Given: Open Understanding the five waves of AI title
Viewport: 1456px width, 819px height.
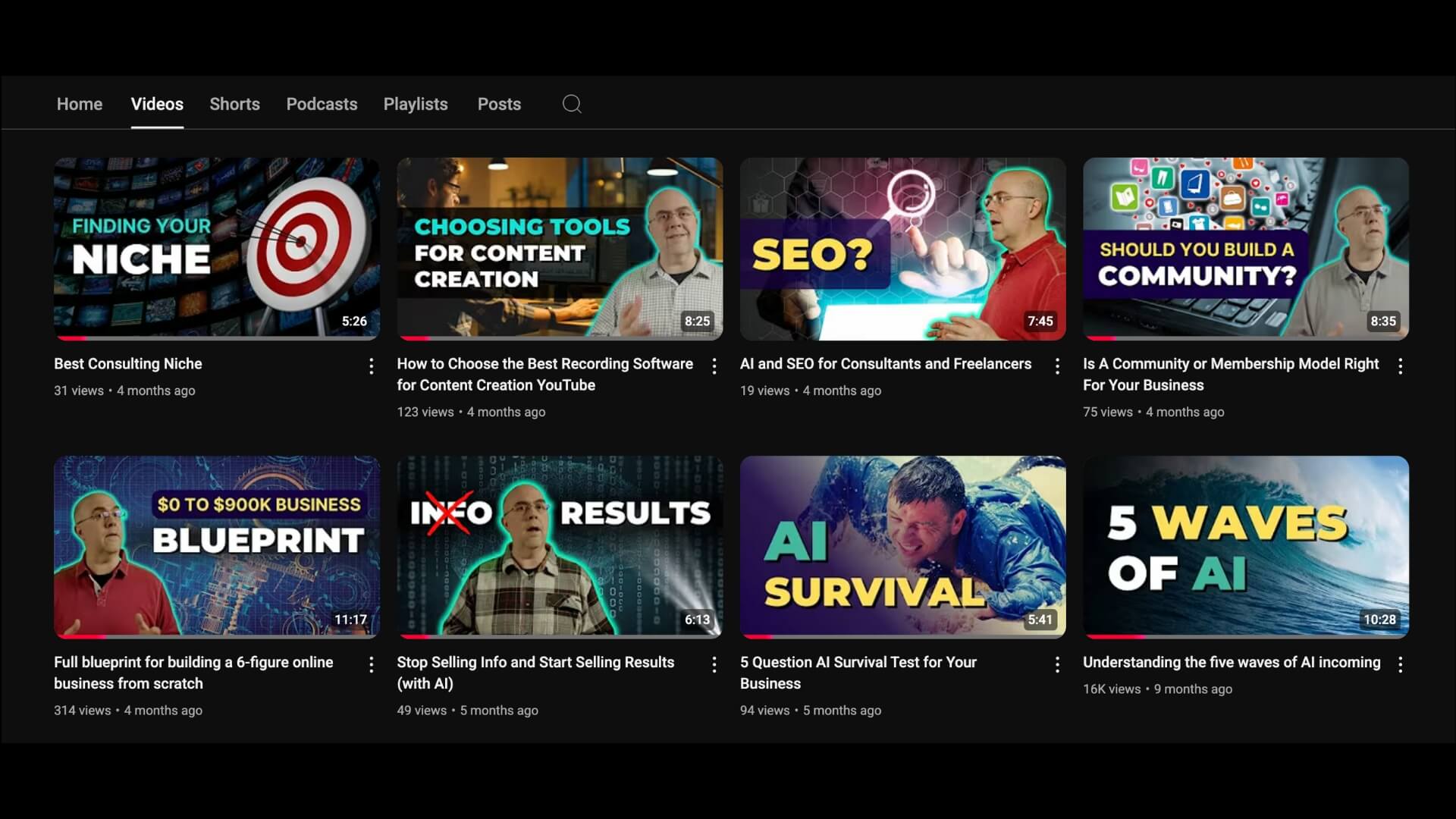Looking at the screenshot, I should click(1232, 662).
